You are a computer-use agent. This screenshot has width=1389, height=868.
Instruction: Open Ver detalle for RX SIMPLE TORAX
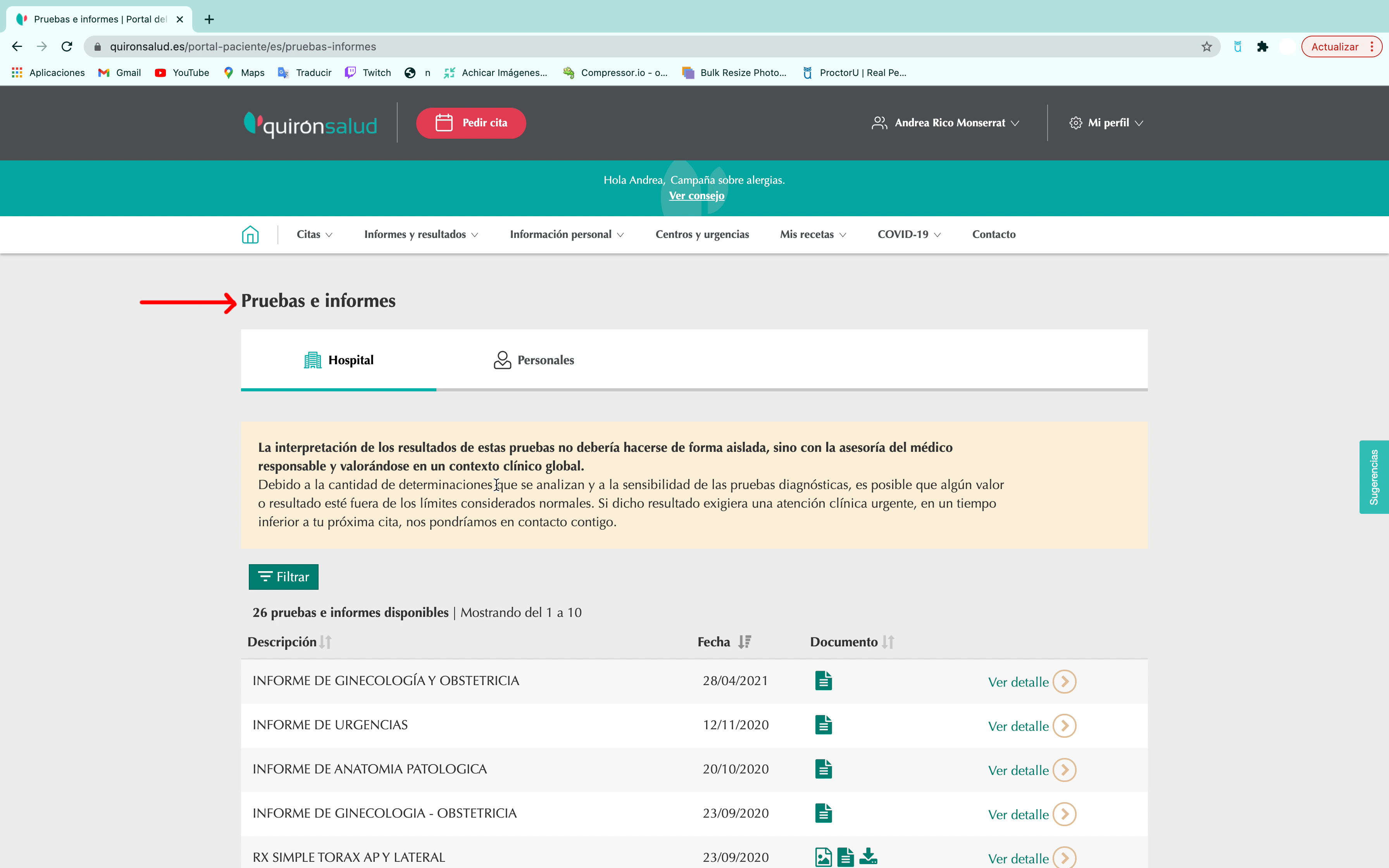click(1018, 859)
